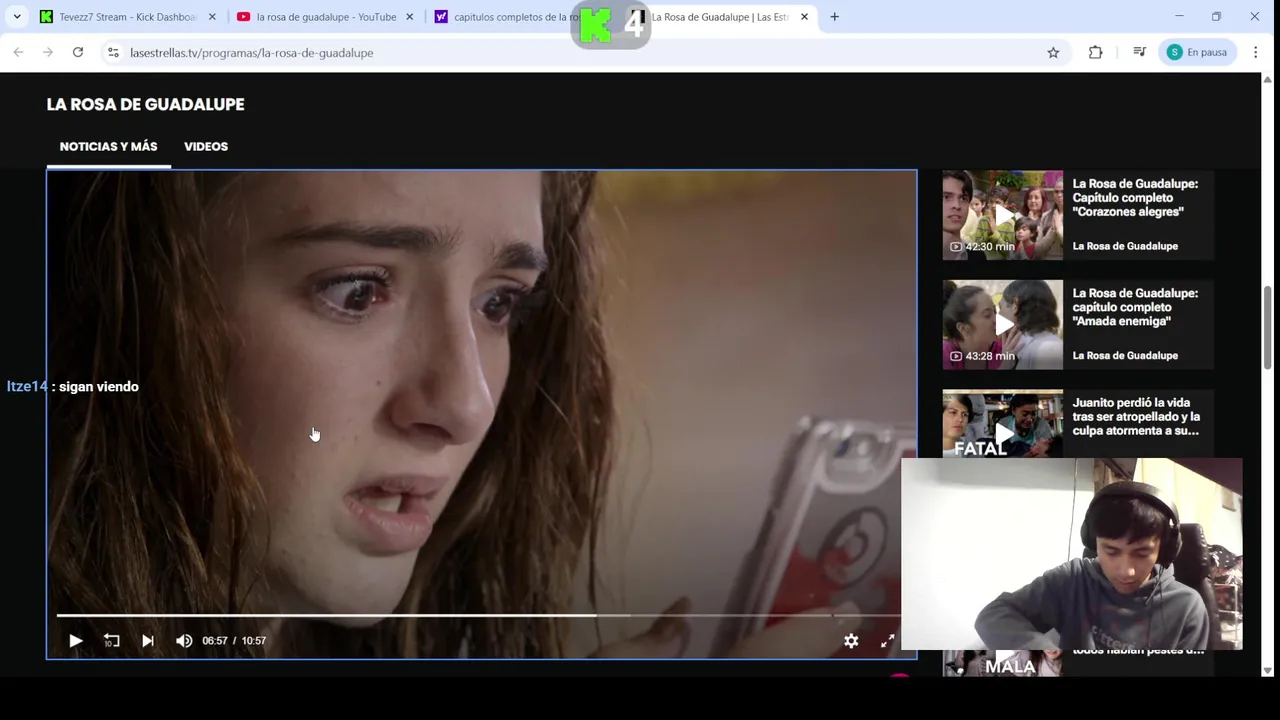Screen dimensions: 1280x720
Task: Close the YouTube browser tab
Action: (409, 17)
